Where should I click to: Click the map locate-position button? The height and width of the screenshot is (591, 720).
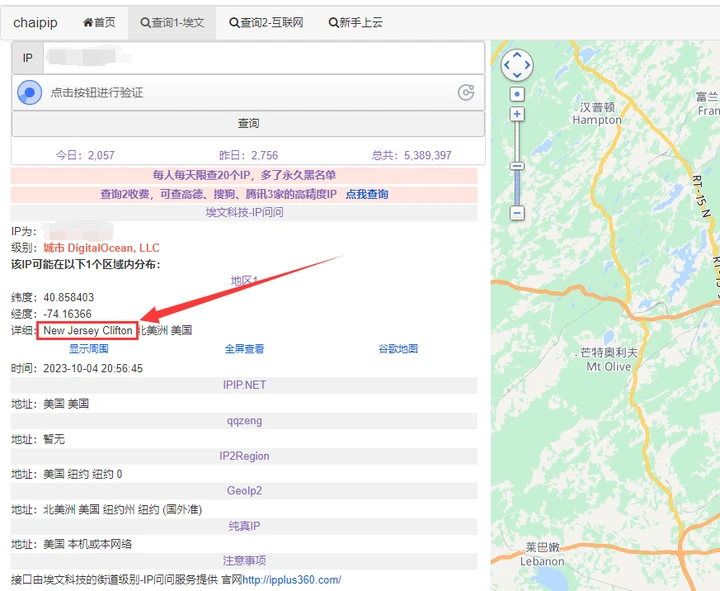tap(517, 94)
